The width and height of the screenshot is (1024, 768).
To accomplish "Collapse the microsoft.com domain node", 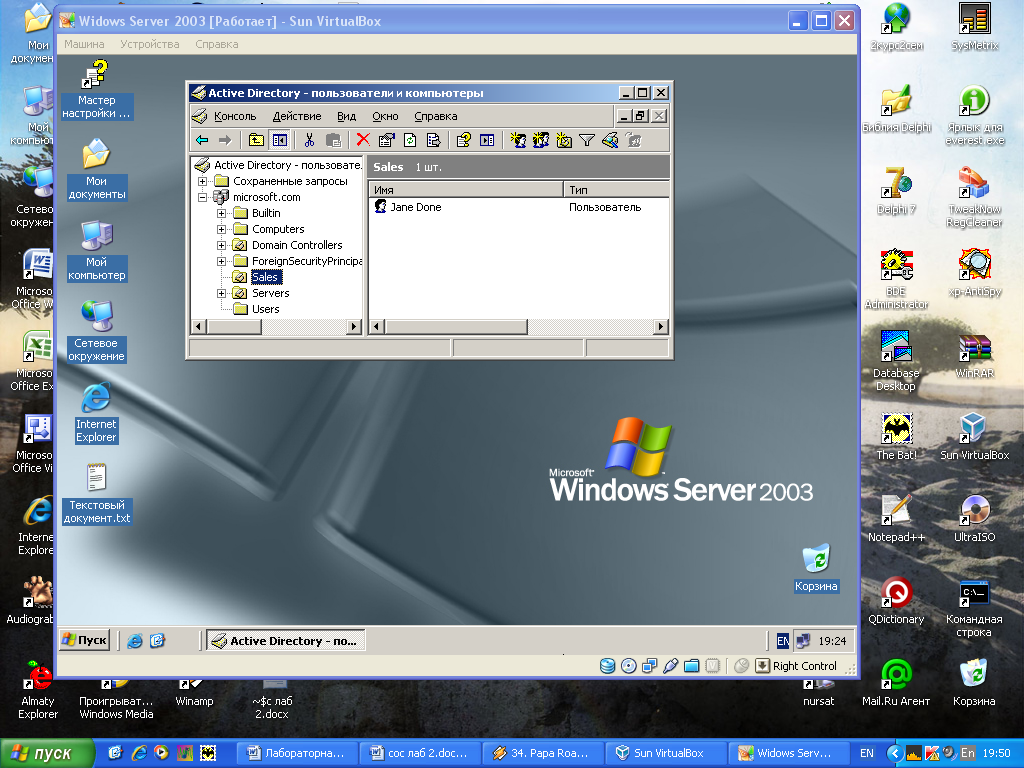I will tap(202, 197).
